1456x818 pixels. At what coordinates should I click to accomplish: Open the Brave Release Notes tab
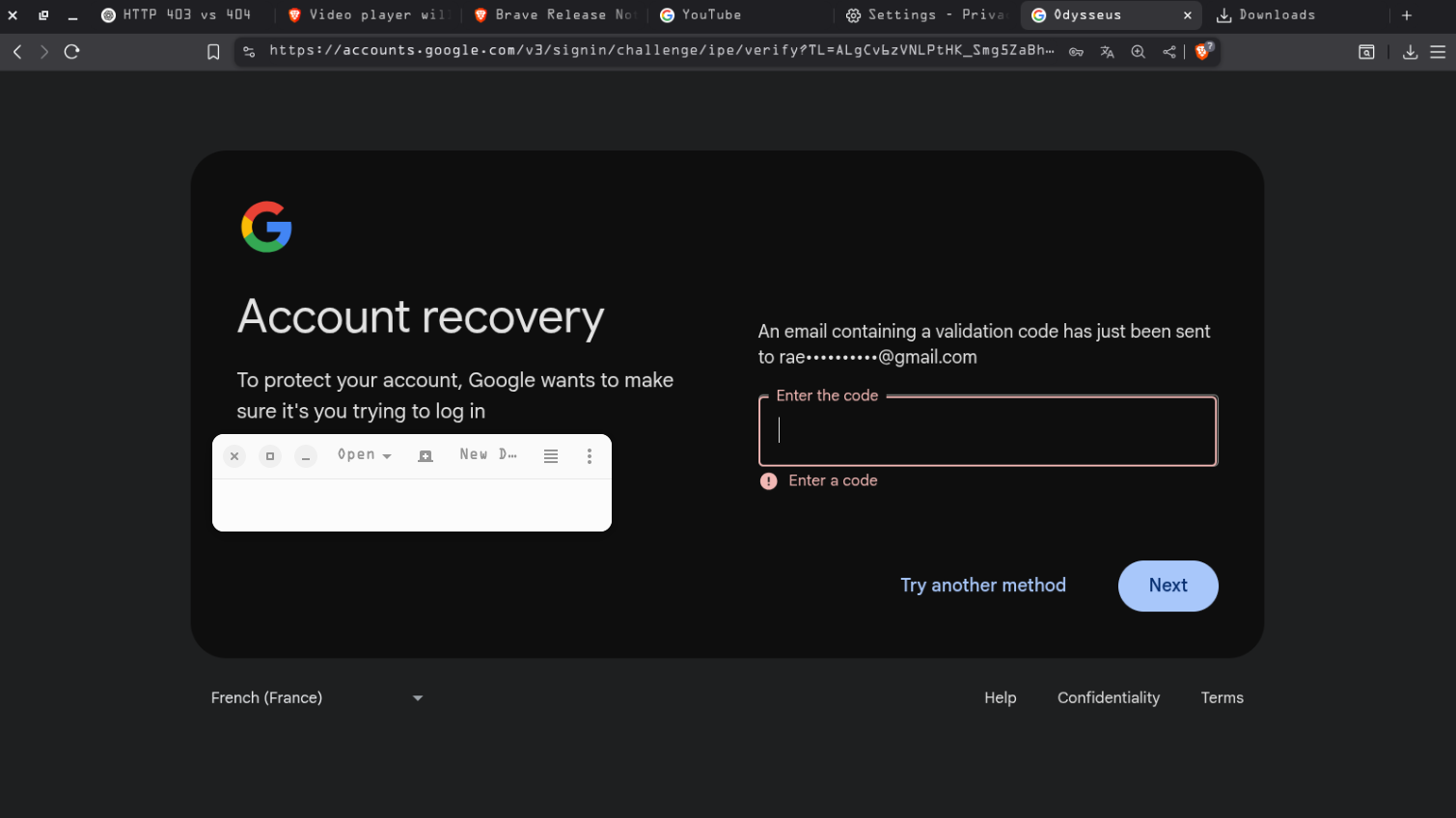[554, 15]
